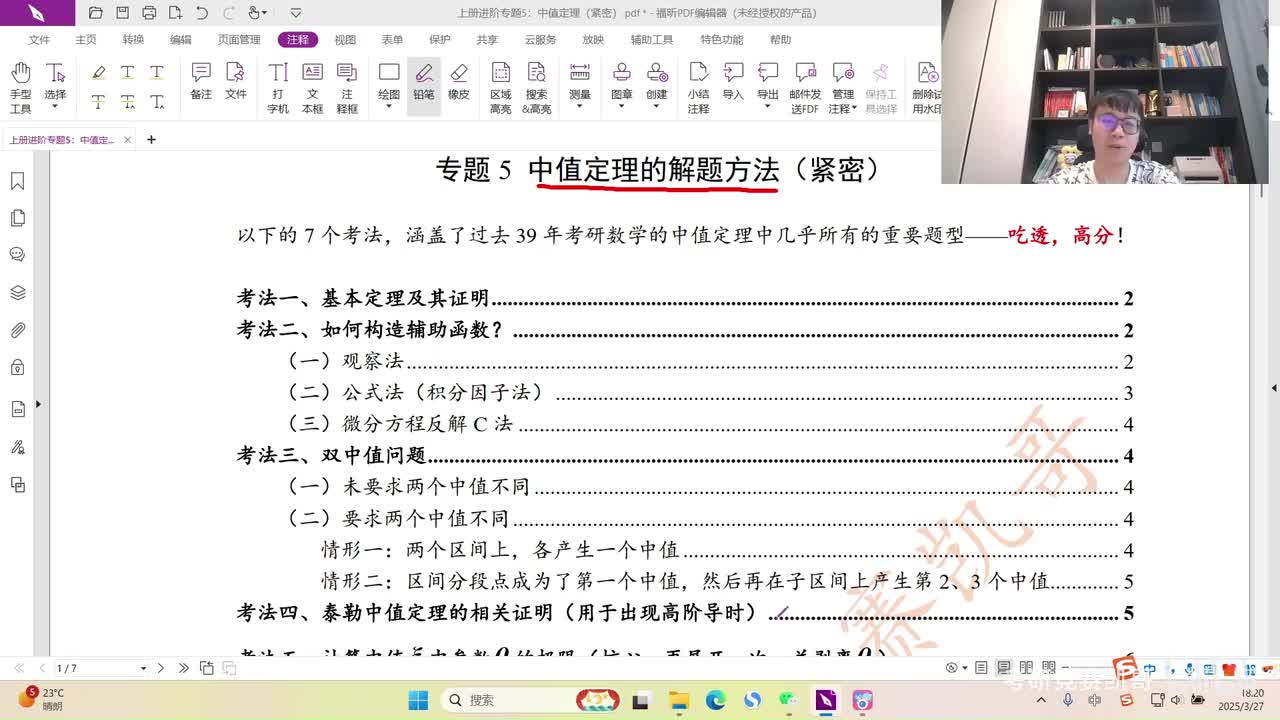Expand the Drawing (绘图) dropdown

coord(389,107)
